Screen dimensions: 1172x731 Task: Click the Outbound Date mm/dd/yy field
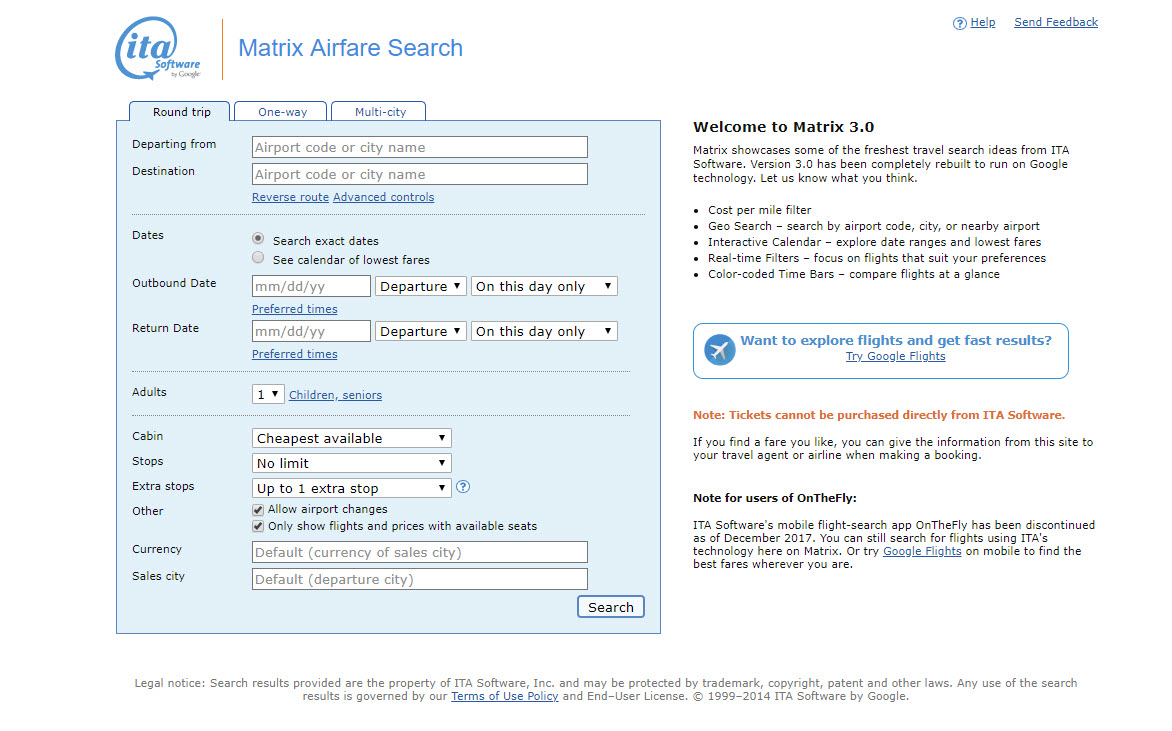coord(311,286)
